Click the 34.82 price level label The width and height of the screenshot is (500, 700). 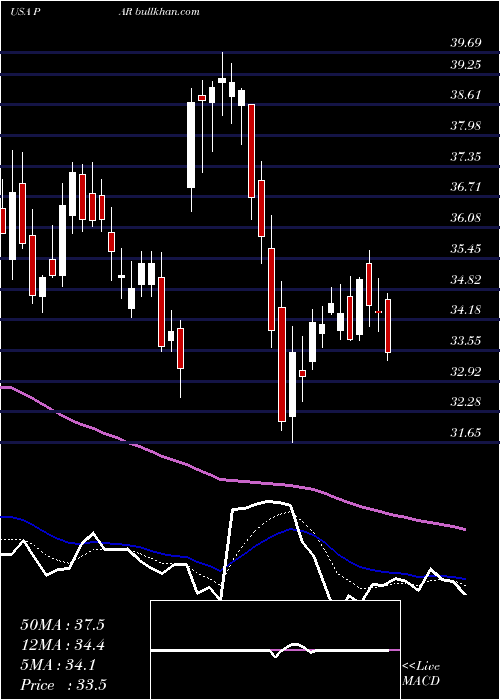[466, 280]
